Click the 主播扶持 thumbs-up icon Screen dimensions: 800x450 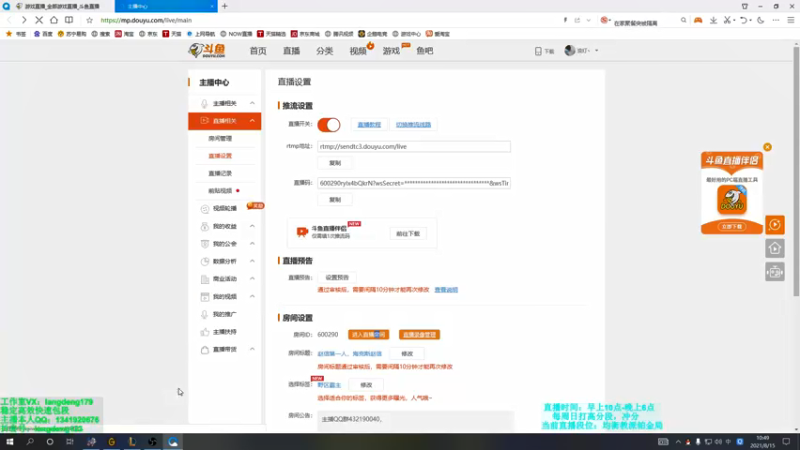point(205,332)
